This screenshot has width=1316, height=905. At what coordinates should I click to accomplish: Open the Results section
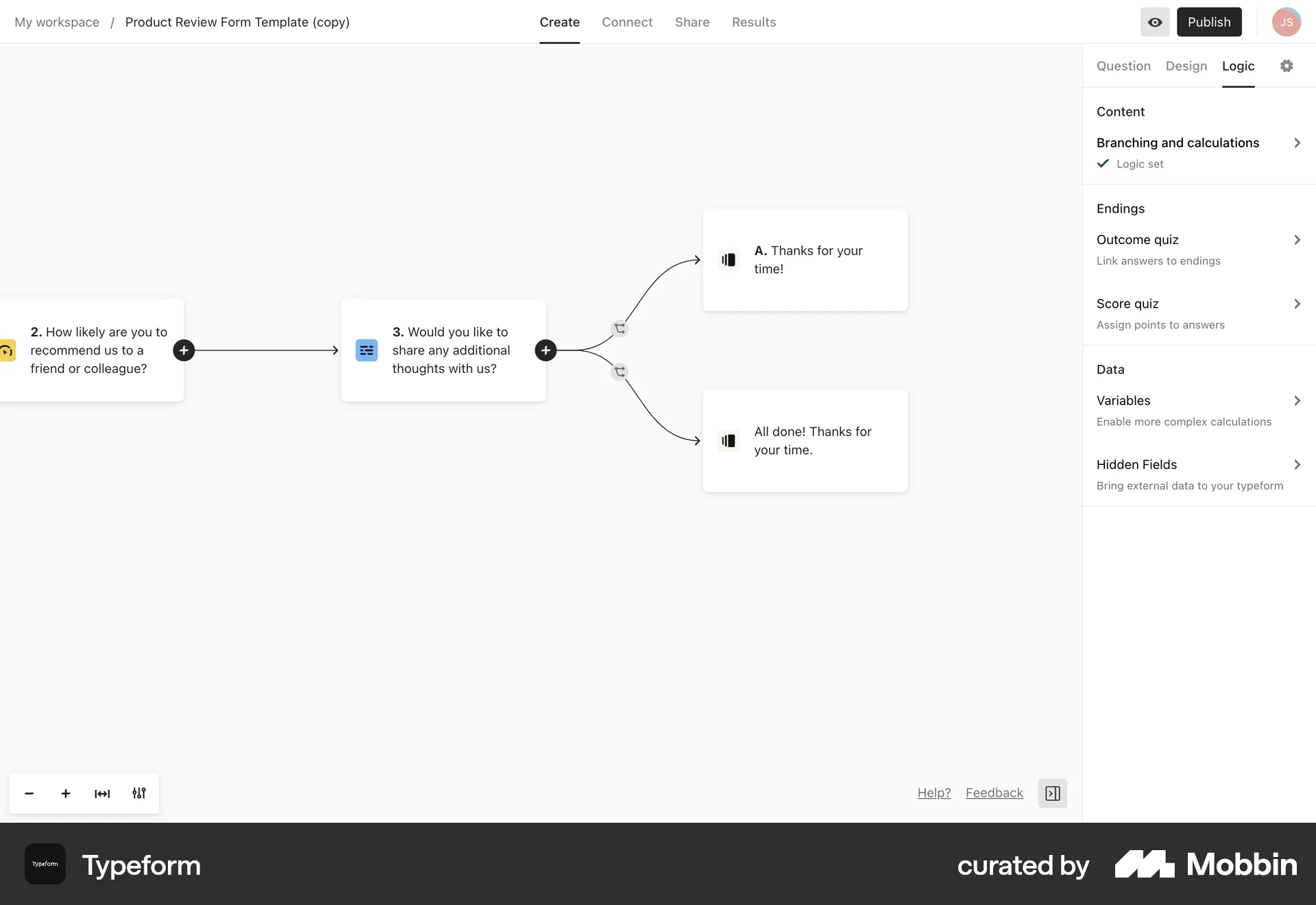(753, 22)
